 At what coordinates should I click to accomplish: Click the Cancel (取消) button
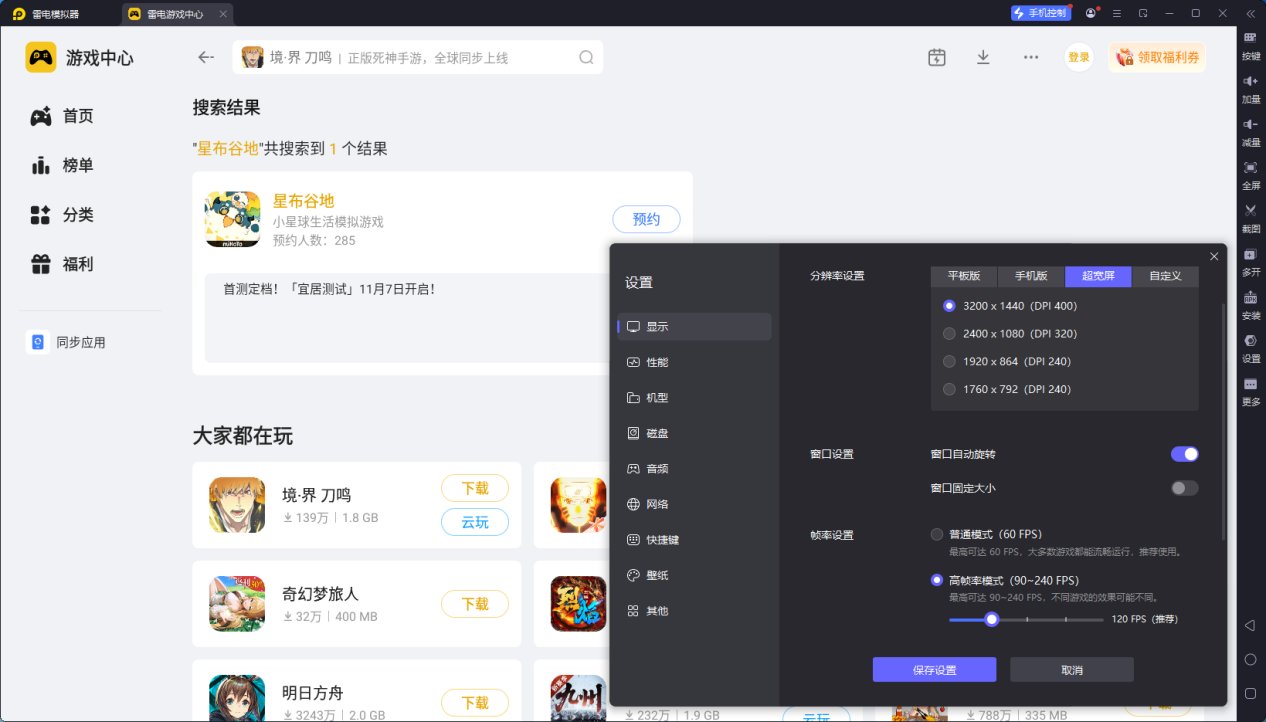coord(1071,670)
